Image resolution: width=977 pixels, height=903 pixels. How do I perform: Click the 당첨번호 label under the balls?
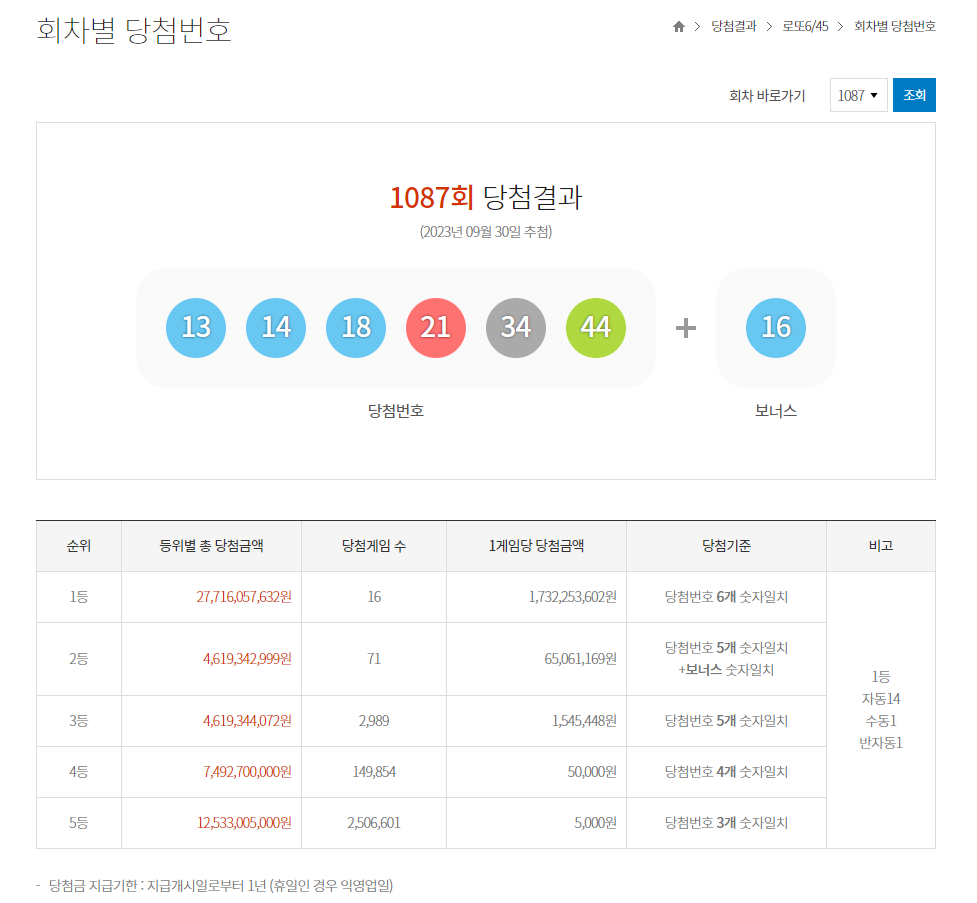[x=396, y=411]
